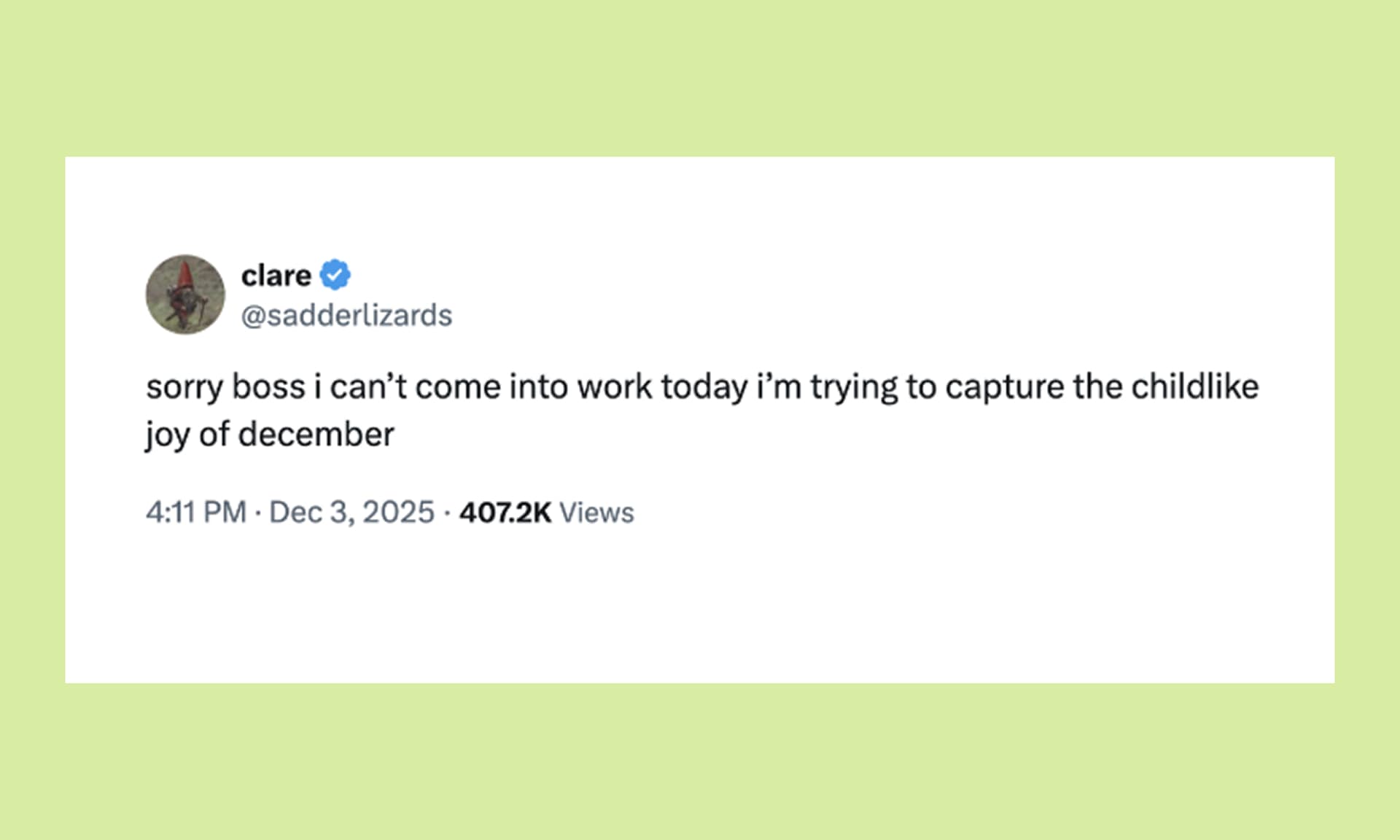Select the word "childlike" in tweet
The height and width of the screenshot is (840, 1400).
[1194, 386]
